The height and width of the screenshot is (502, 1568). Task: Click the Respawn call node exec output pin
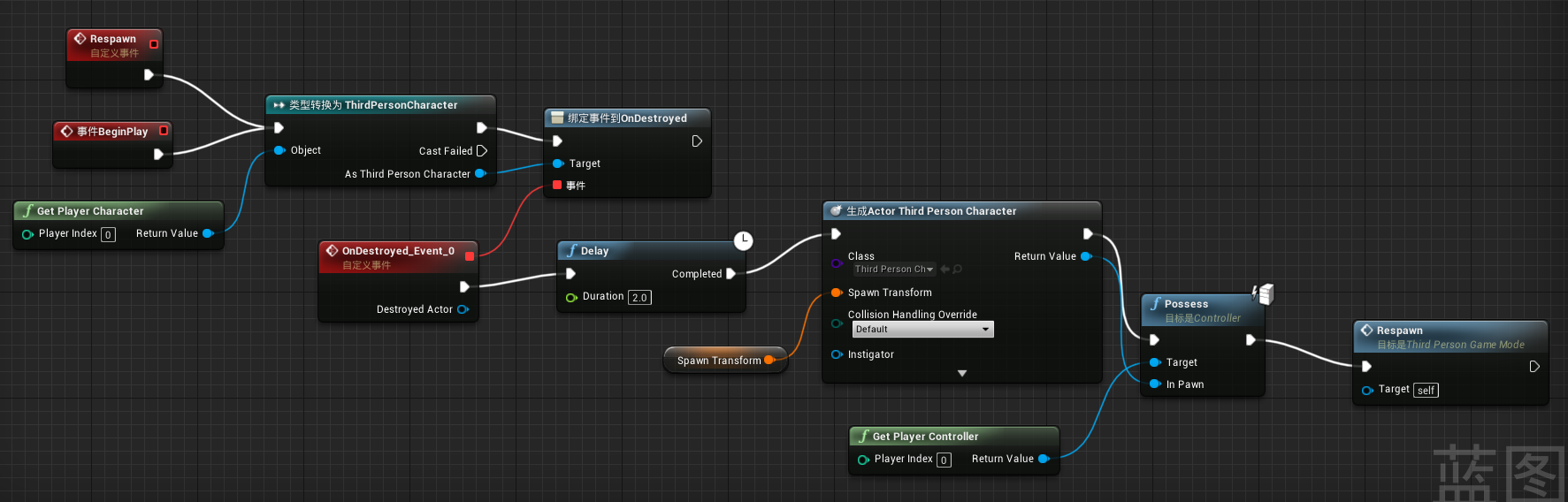[x=1534, y=367]
